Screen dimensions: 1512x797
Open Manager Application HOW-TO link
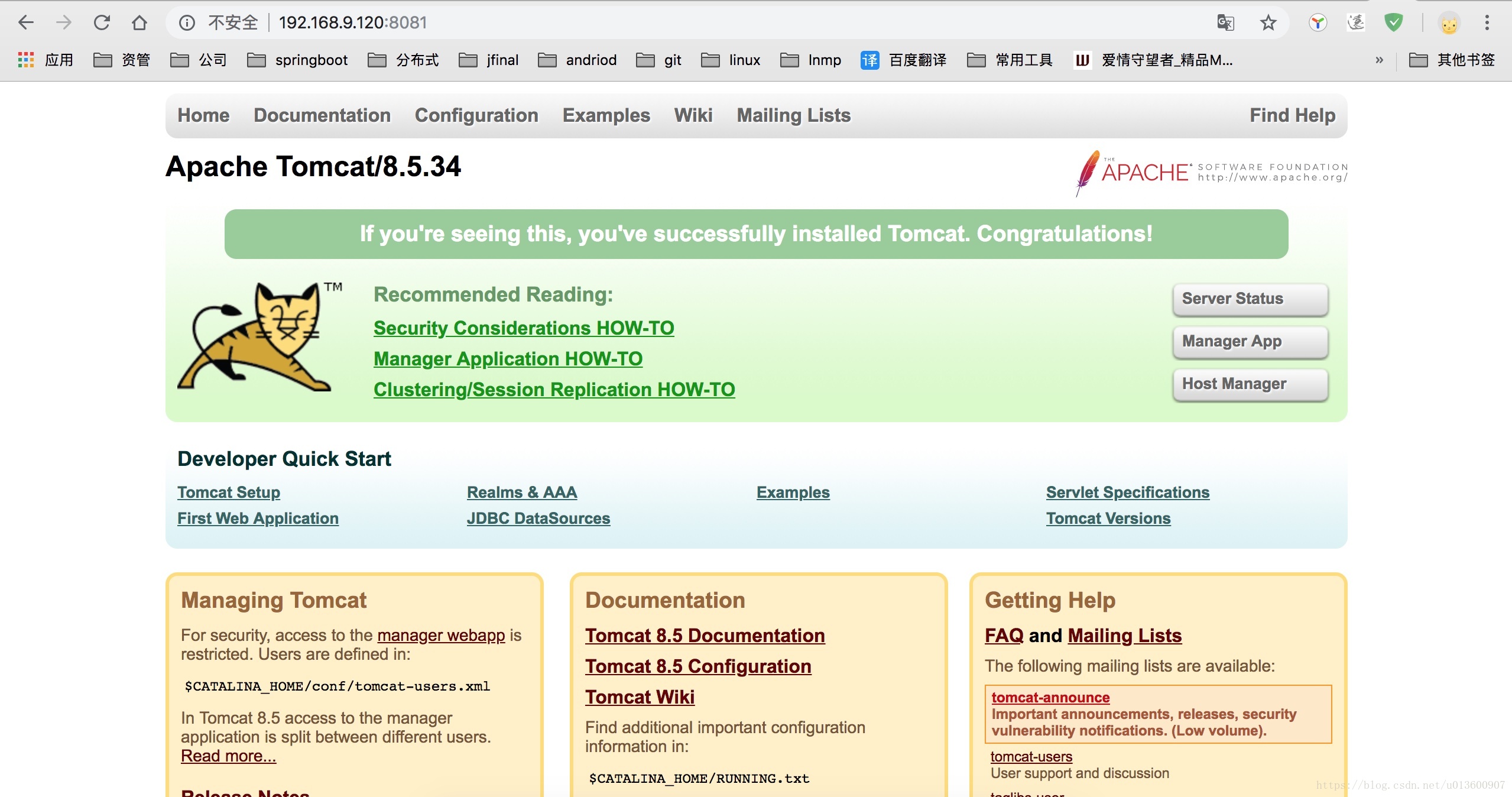(508, 359)
